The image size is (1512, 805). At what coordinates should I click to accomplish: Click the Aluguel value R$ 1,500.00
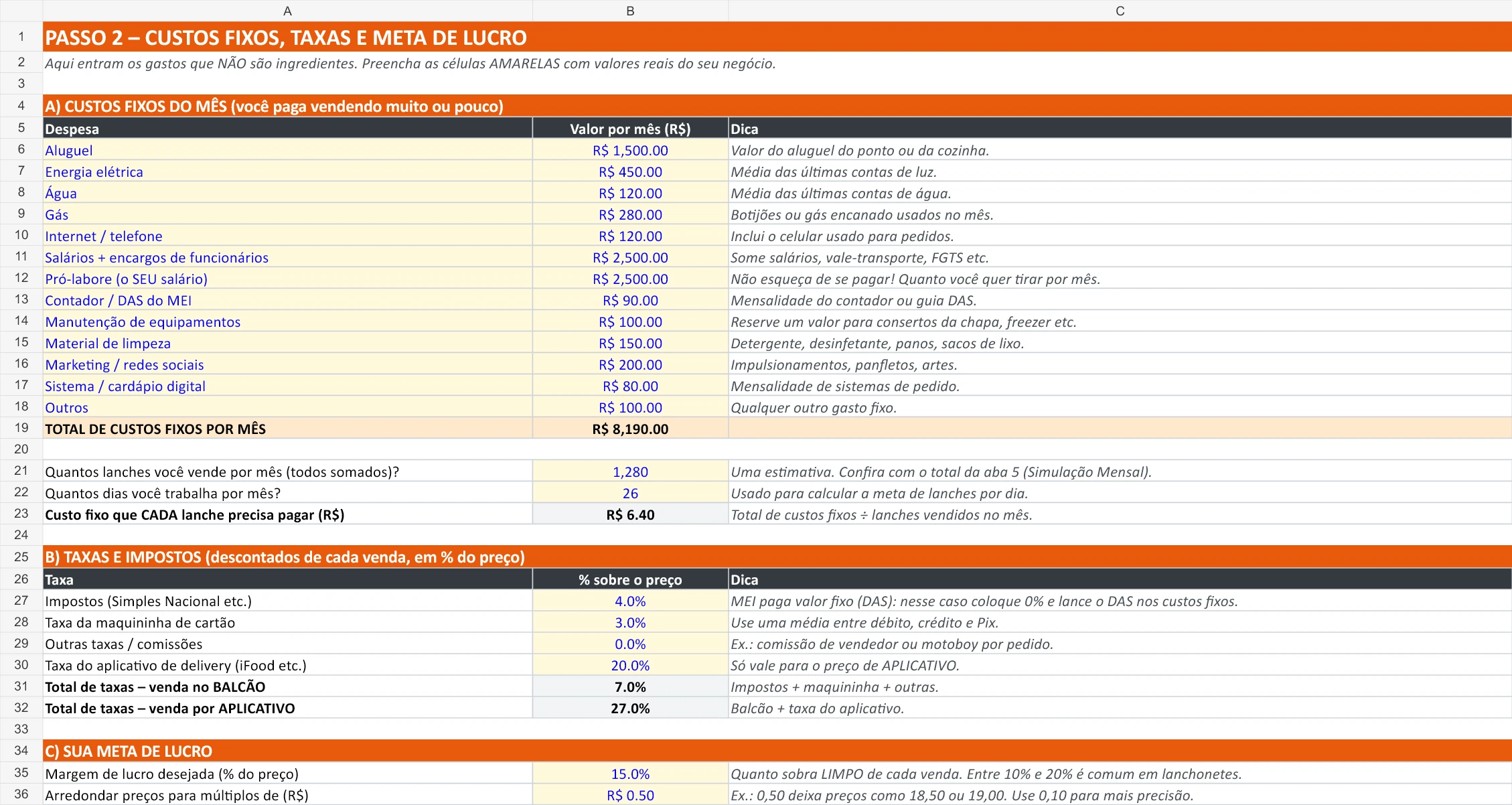click(630, 150)
